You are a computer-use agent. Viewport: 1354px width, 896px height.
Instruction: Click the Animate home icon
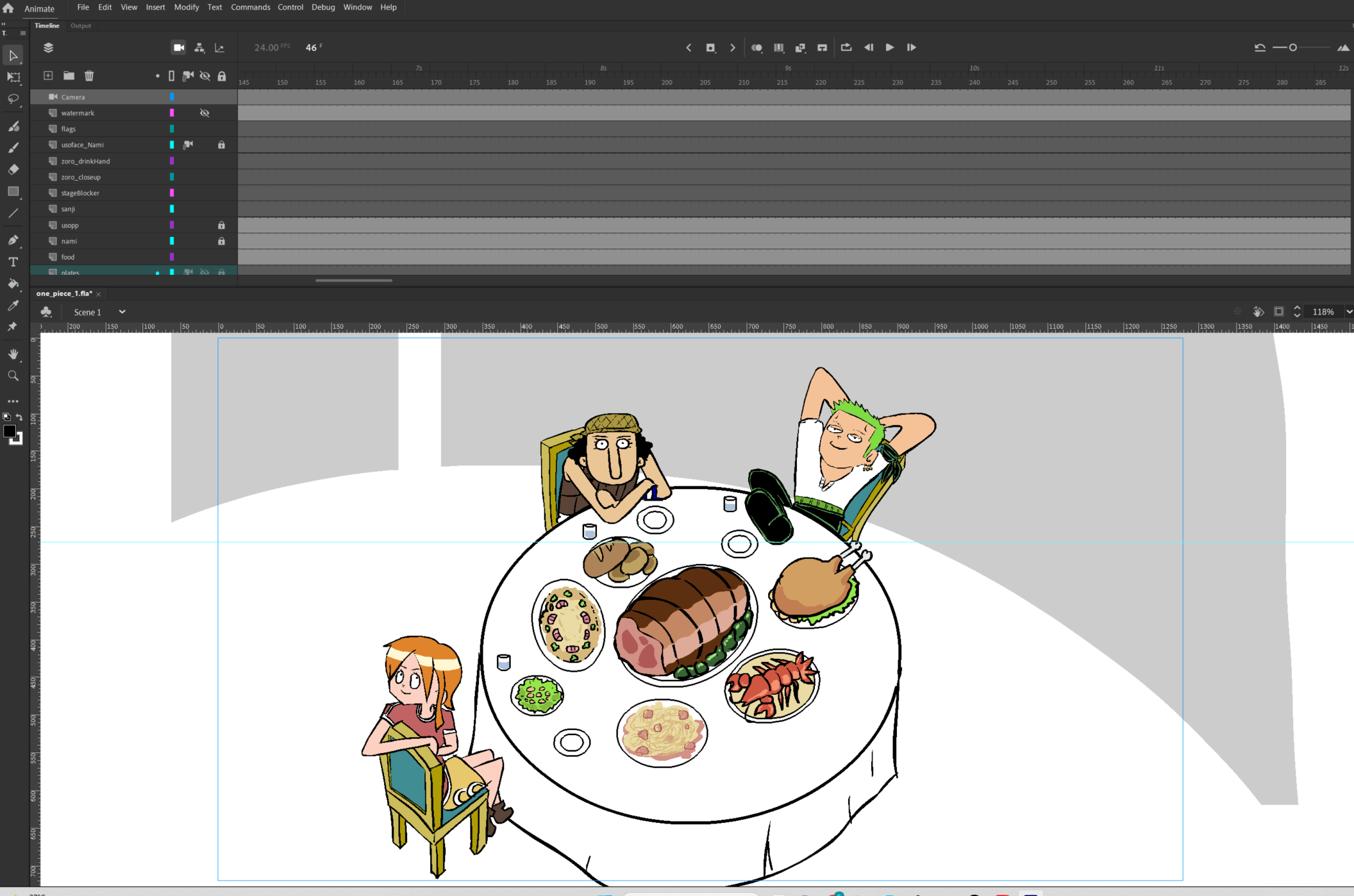8,8
